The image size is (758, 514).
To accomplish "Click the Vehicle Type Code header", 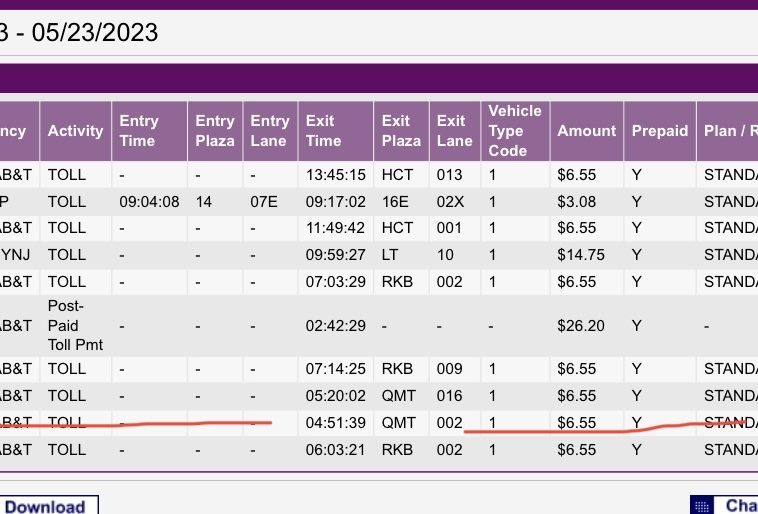I will 514,131.
